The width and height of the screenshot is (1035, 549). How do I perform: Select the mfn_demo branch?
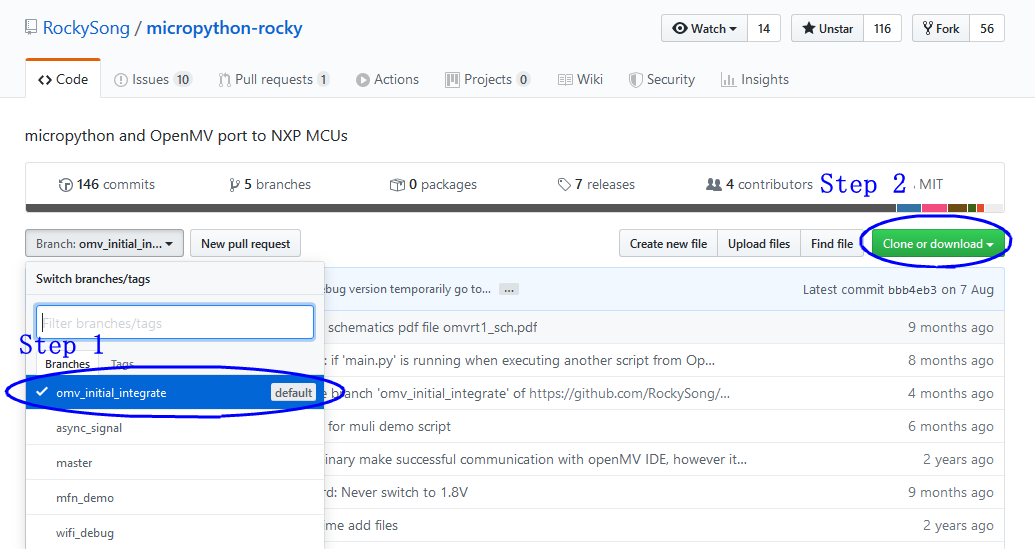pos(175,498)
